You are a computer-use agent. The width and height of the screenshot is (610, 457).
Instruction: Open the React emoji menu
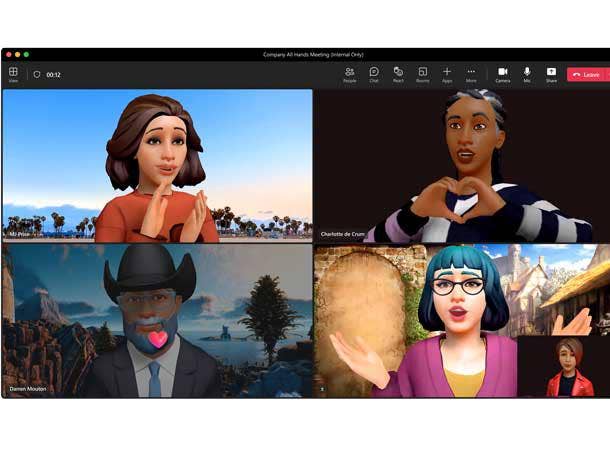(x=398, y=73)
